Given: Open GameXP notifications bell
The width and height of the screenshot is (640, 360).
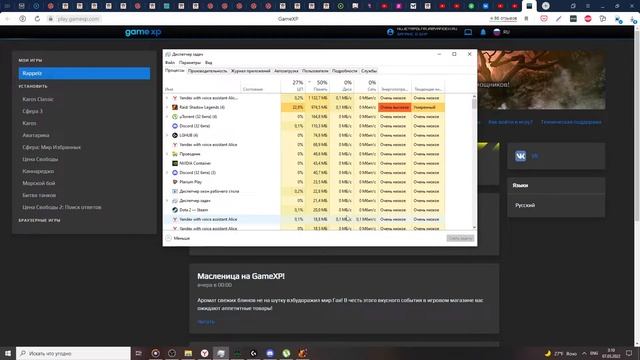Looking at the screenshot, I should pos(483,32).
